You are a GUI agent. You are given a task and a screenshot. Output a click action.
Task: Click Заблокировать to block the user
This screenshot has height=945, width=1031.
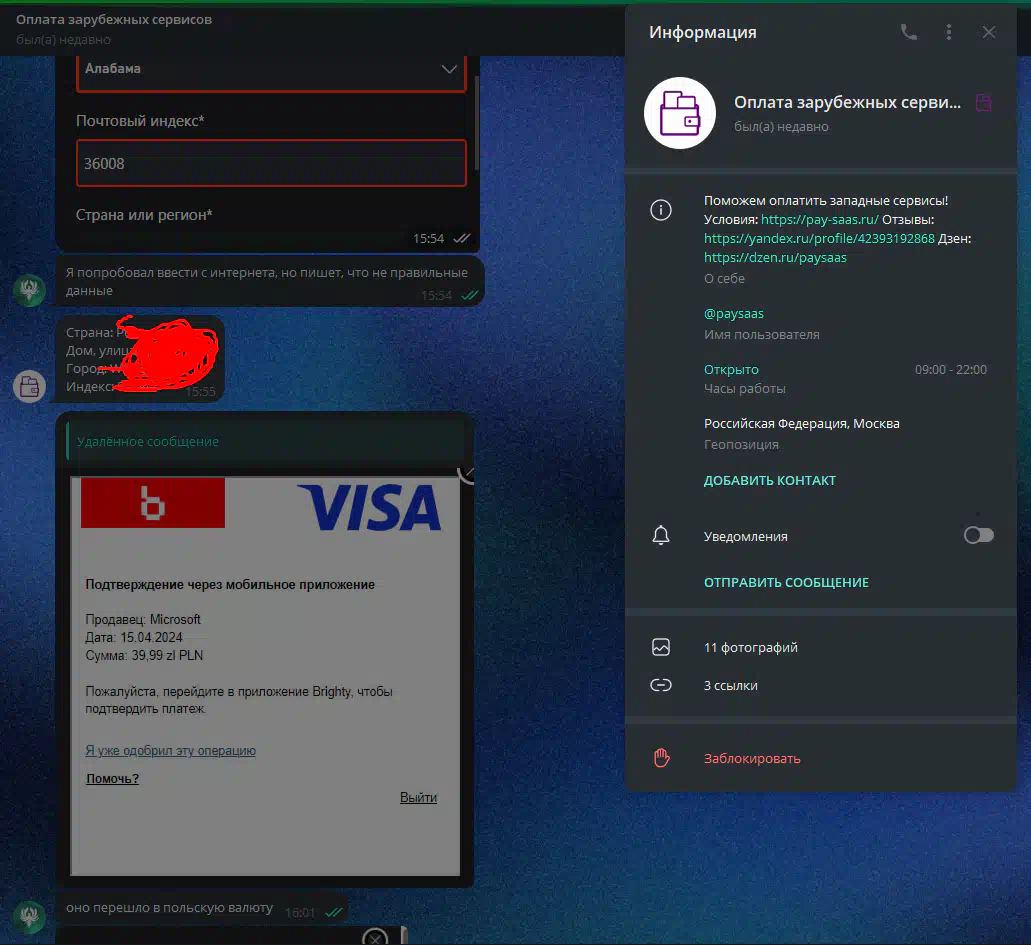tap(752, 759)
